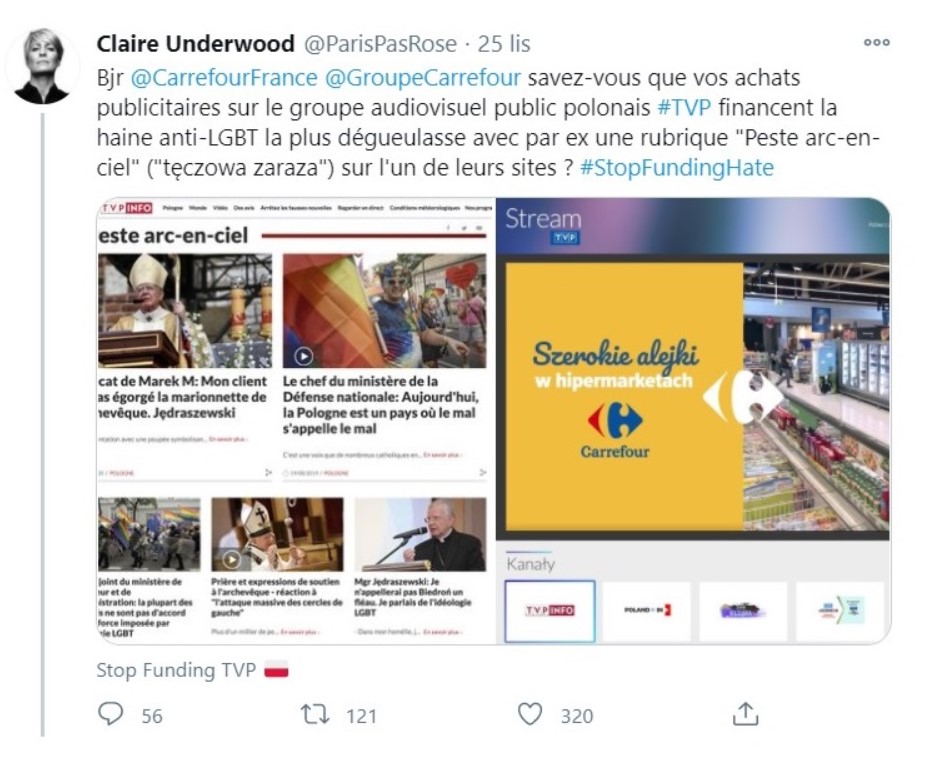Screen dimensions: 935x773
Task: Click the Stream TVP logo
Action: 543,225
